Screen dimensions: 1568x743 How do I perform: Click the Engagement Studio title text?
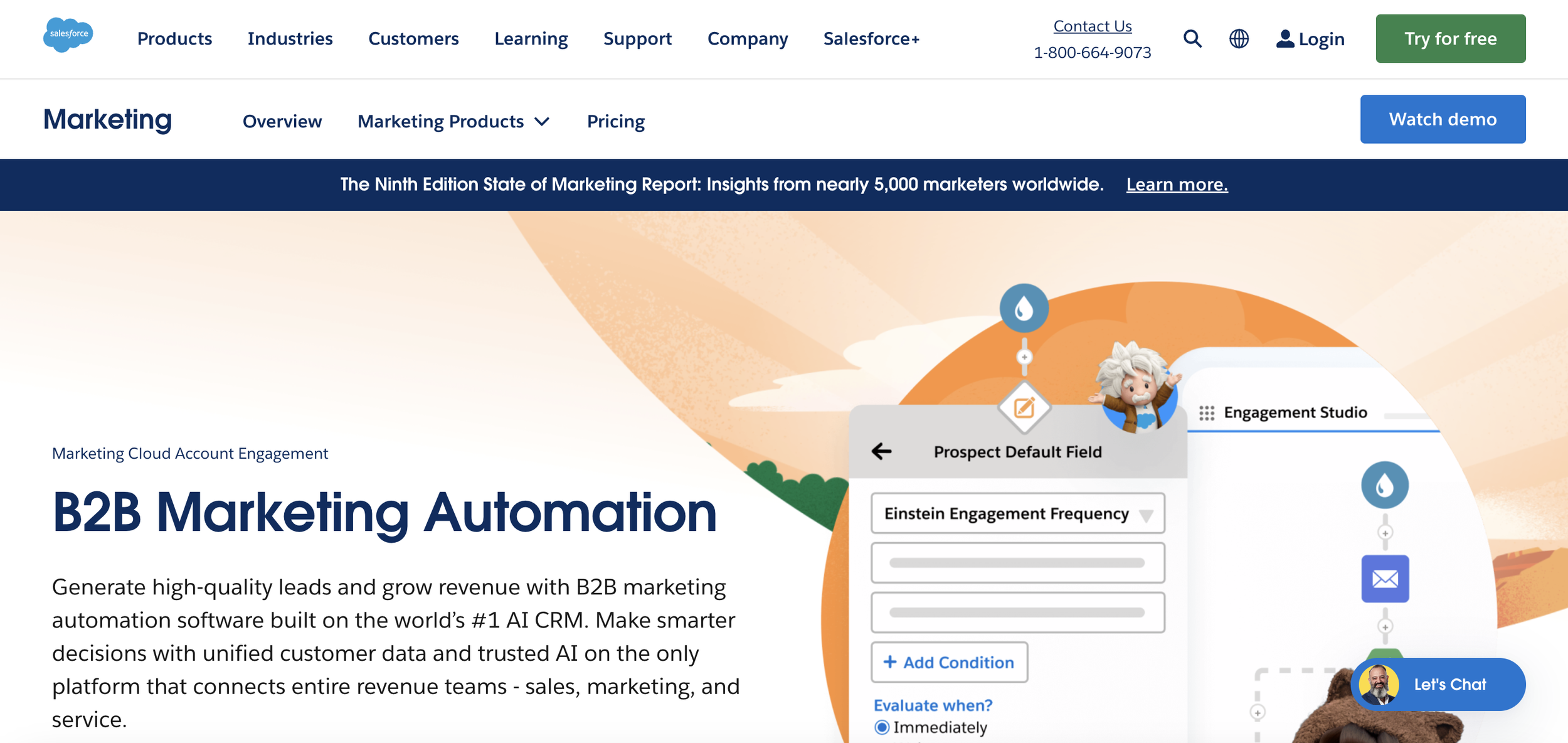(1295, 412)
